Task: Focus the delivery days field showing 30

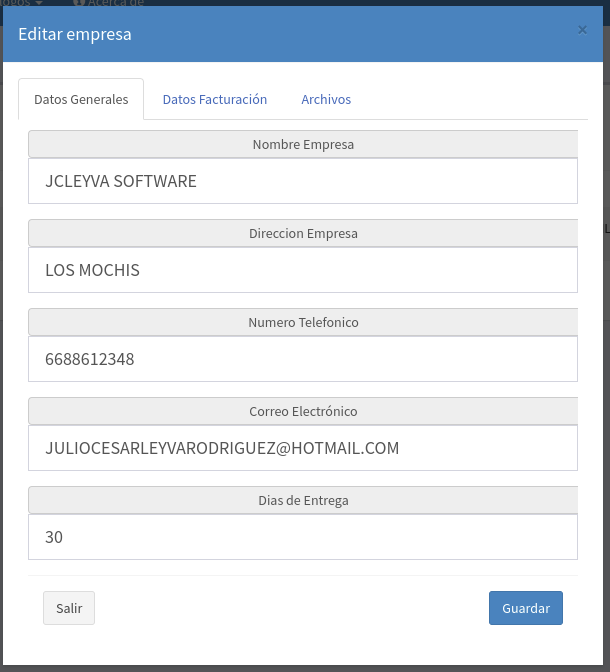Action: 303,537
